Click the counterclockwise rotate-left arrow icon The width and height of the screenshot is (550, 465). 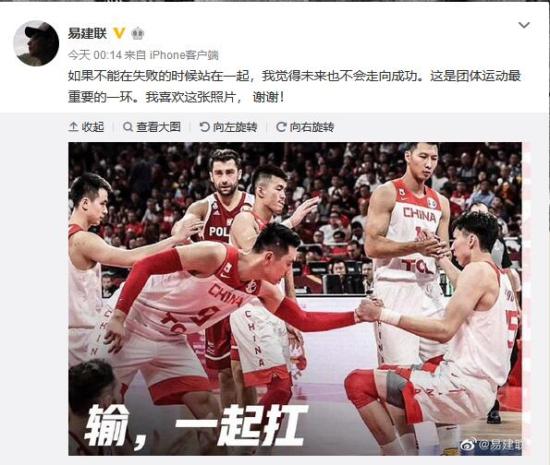(x=204, y=127)
